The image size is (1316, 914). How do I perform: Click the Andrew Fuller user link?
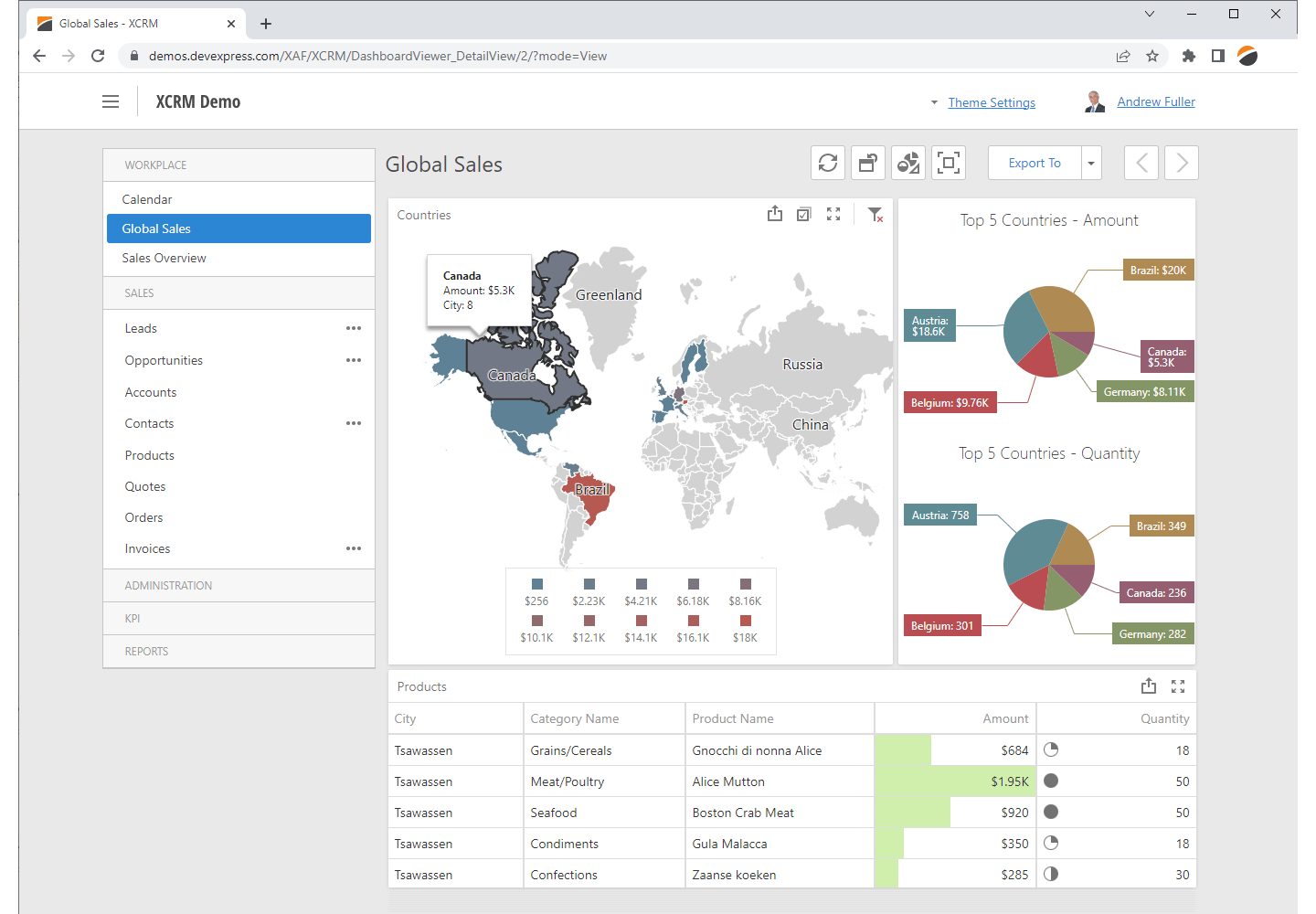[1156, 101]
